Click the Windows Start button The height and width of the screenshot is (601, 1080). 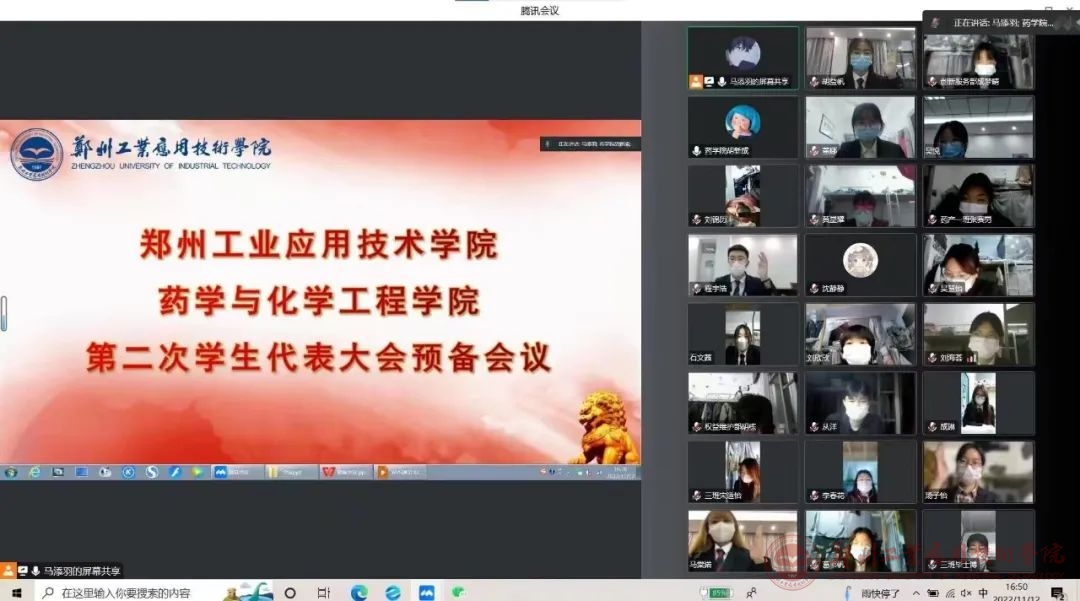pyautogui.click(x=17, y=592)
